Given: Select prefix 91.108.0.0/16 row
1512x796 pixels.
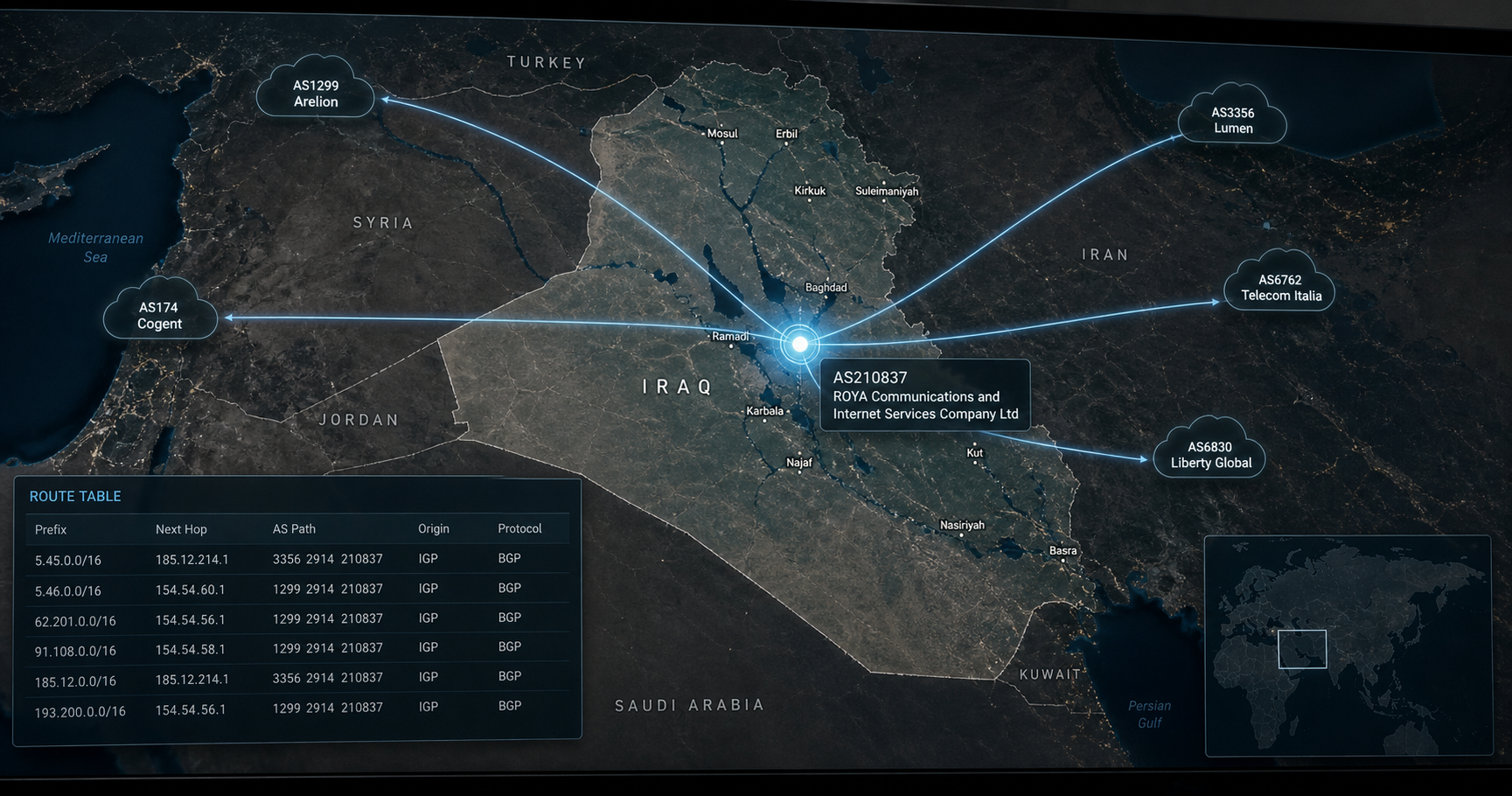Looking at the screenshot, I should pyautogui.click(x=297, y=649).
